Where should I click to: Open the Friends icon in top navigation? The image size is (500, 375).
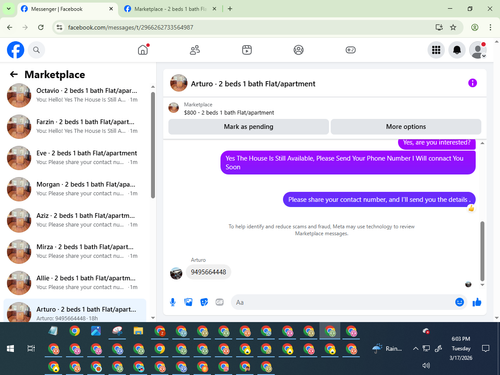(x=195, y=50)
